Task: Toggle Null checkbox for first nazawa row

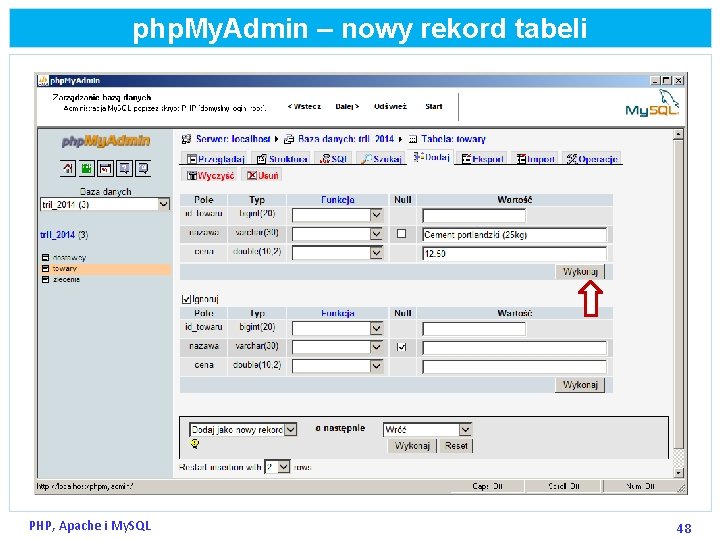Action: (401, 234)
